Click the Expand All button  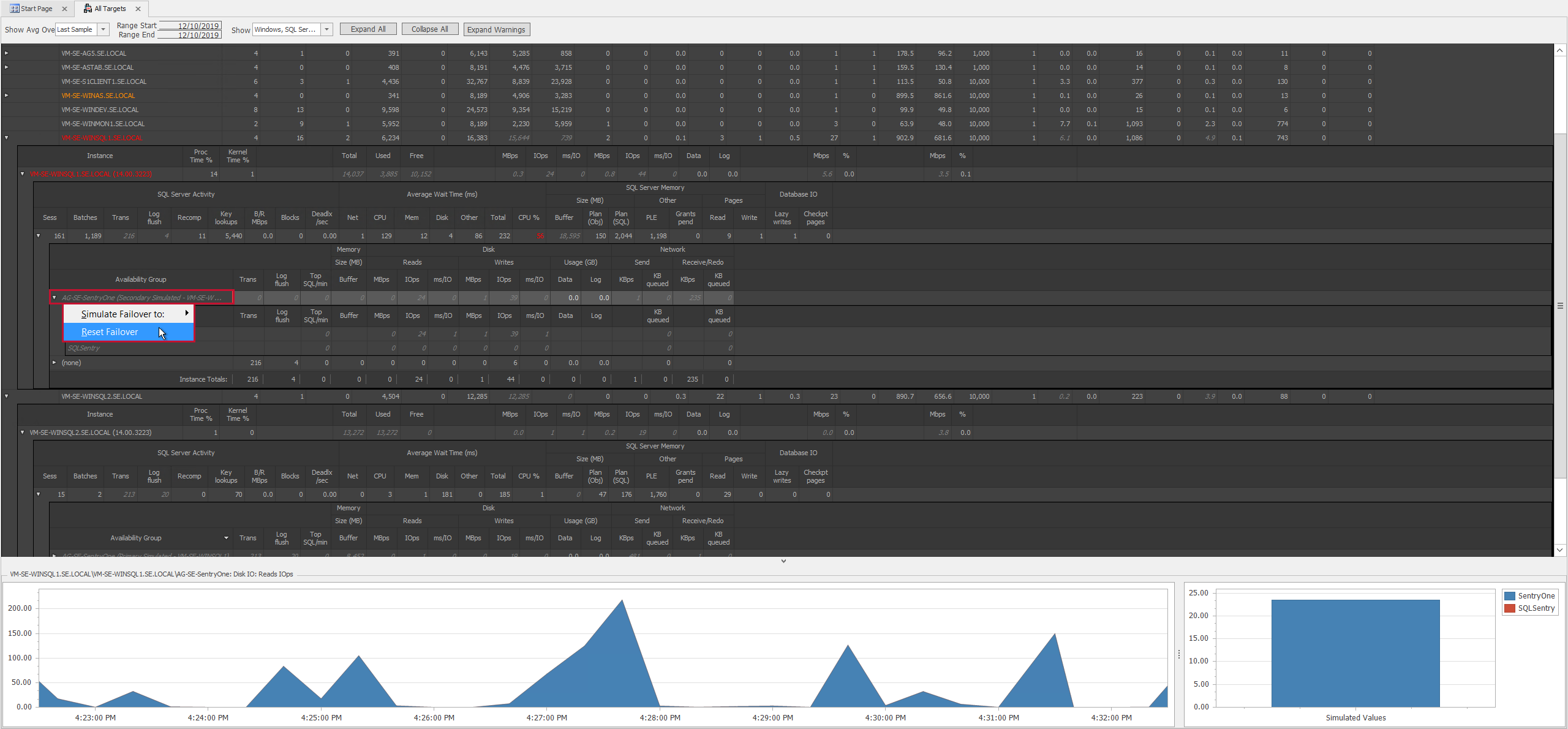(367, 29)
